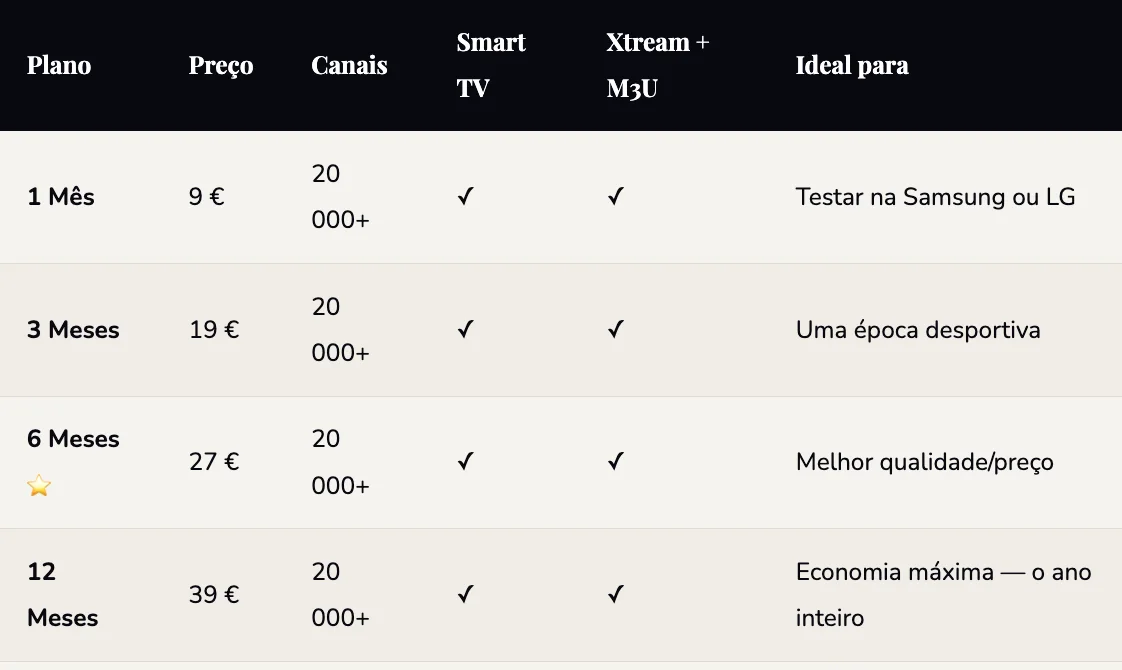Screen dimensions: 1122x670
Task: Click the Smart TV checkmark for 12 Meses
Action: [465, 595]
